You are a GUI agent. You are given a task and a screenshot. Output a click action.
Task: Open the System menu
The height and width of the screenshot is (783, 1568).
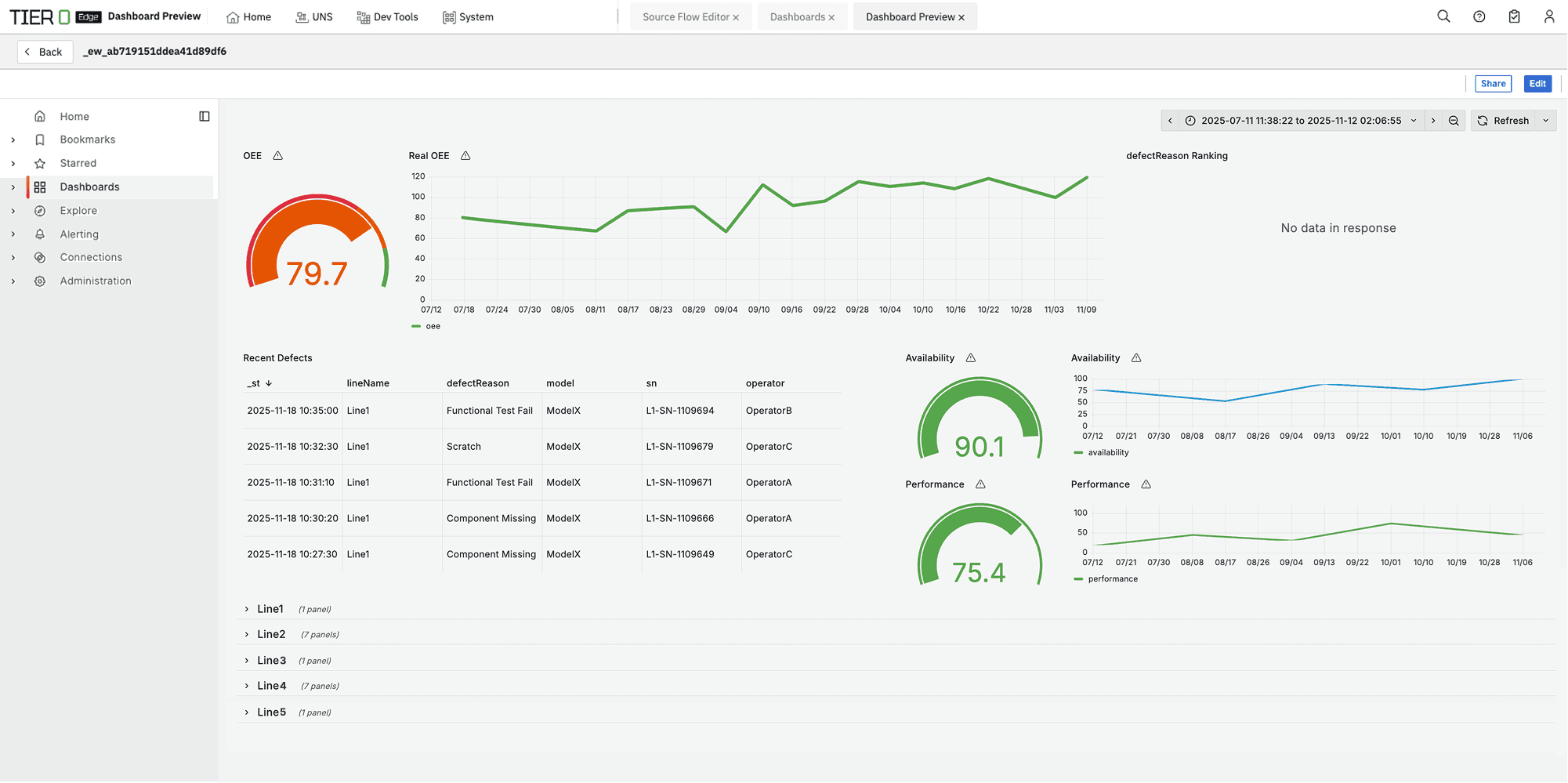(x=468, y=17)
